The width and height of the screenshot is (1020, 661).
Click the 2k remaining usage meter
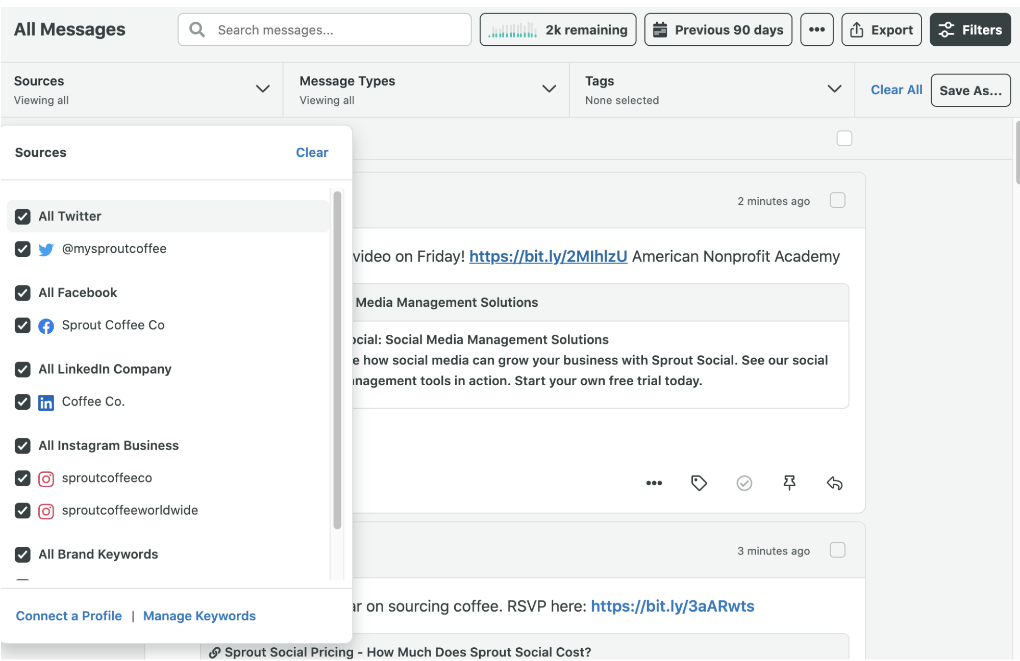[x=557, y=29]
